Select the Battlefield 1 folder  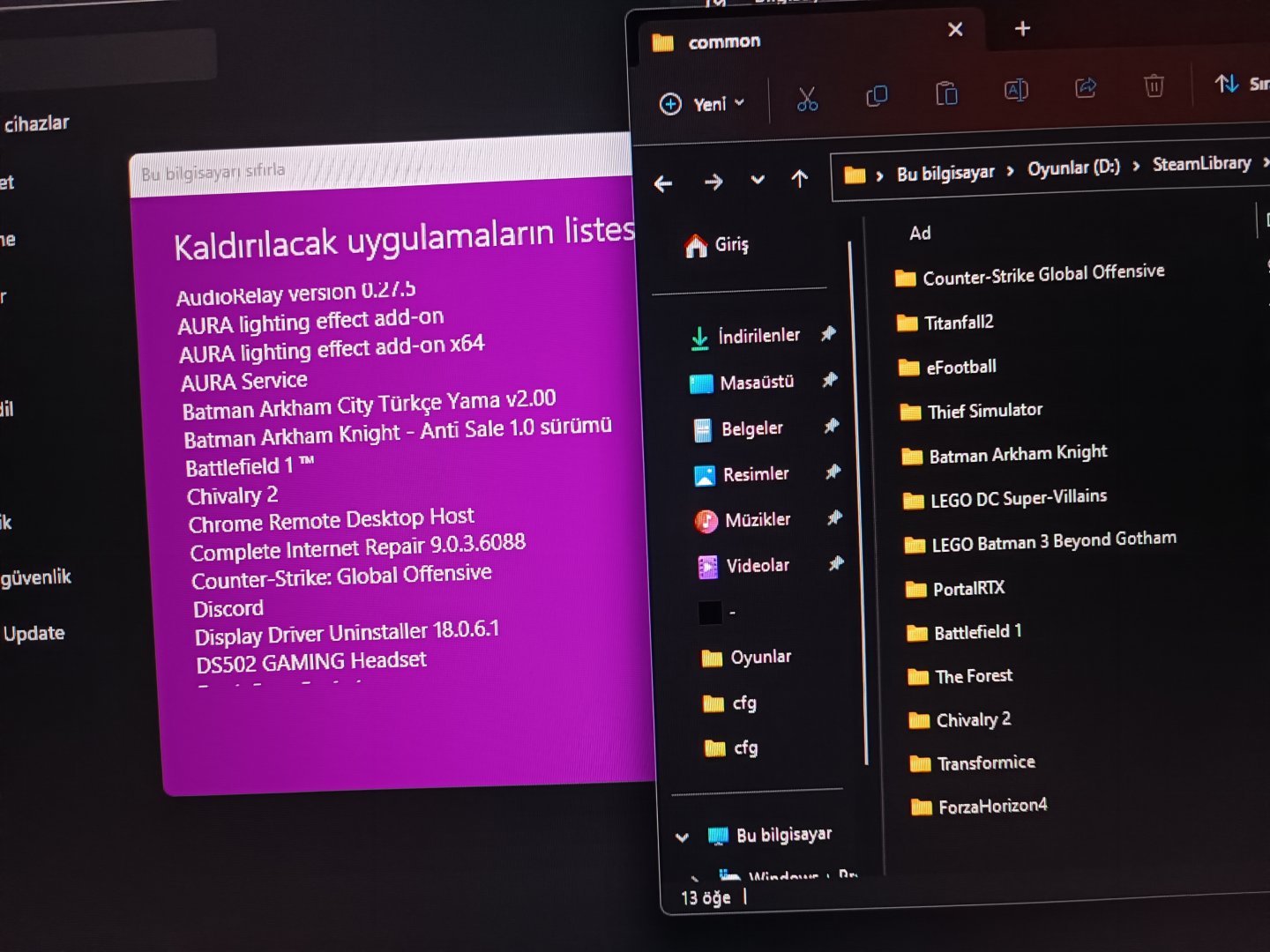[965, 632]
